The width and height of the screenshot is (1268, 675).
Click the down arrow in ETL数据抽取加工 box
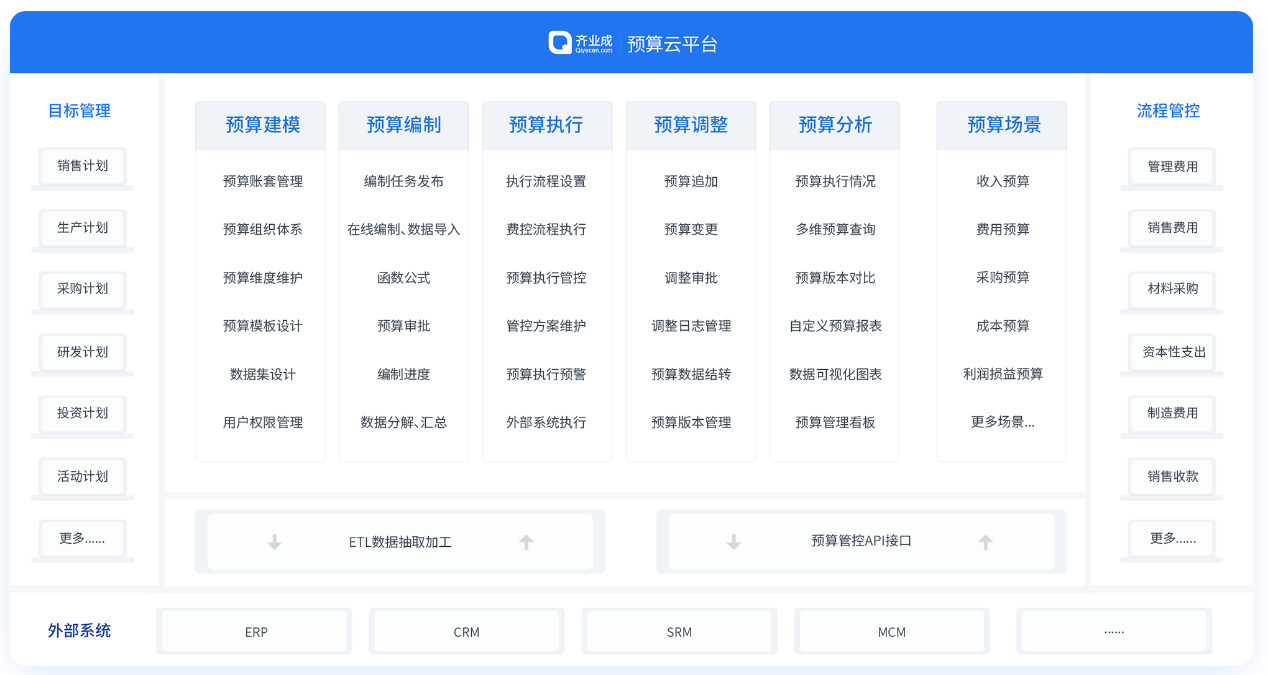[274, 542]
